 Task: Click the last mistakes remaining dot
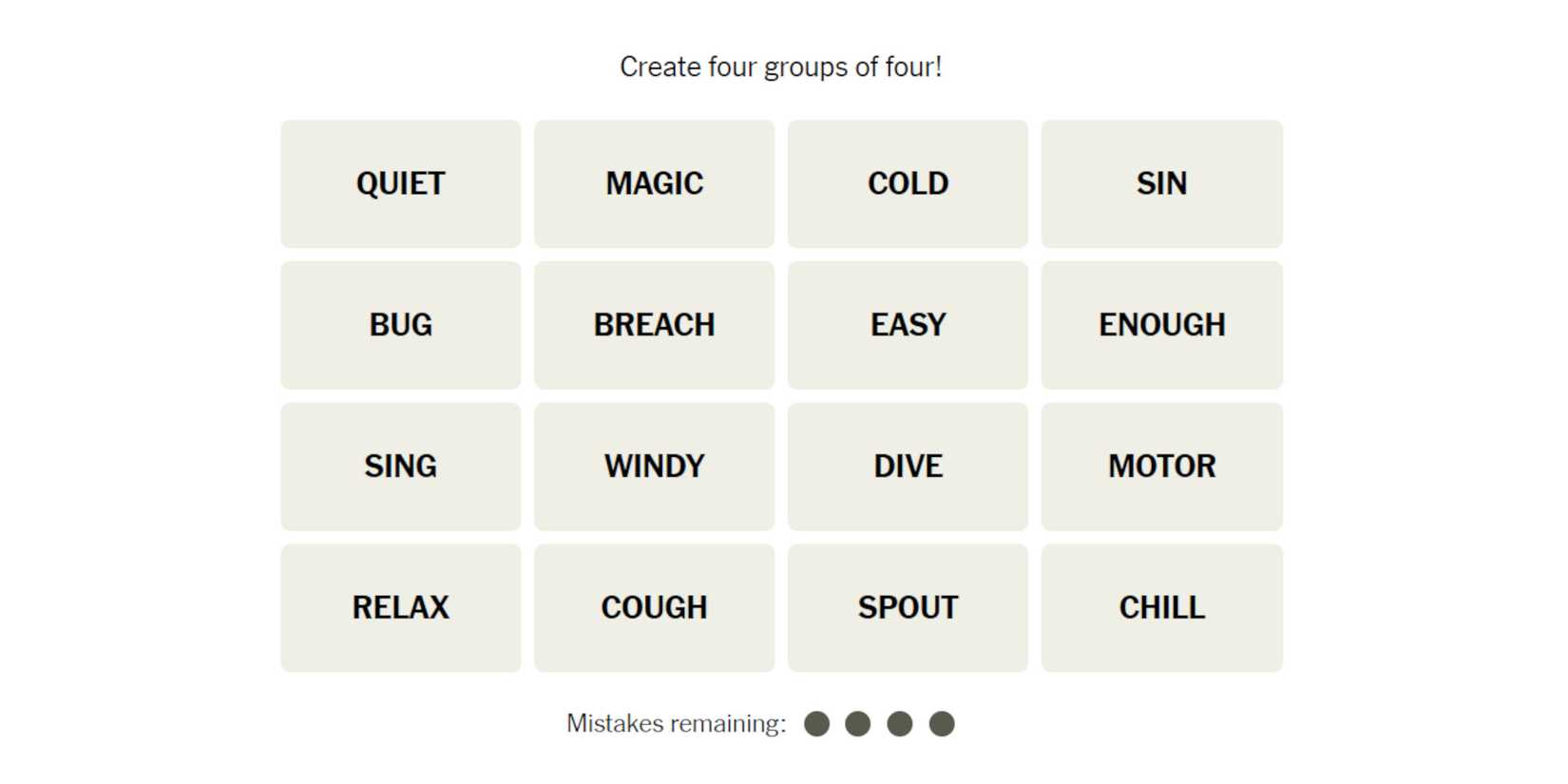[x=942, y=724]
